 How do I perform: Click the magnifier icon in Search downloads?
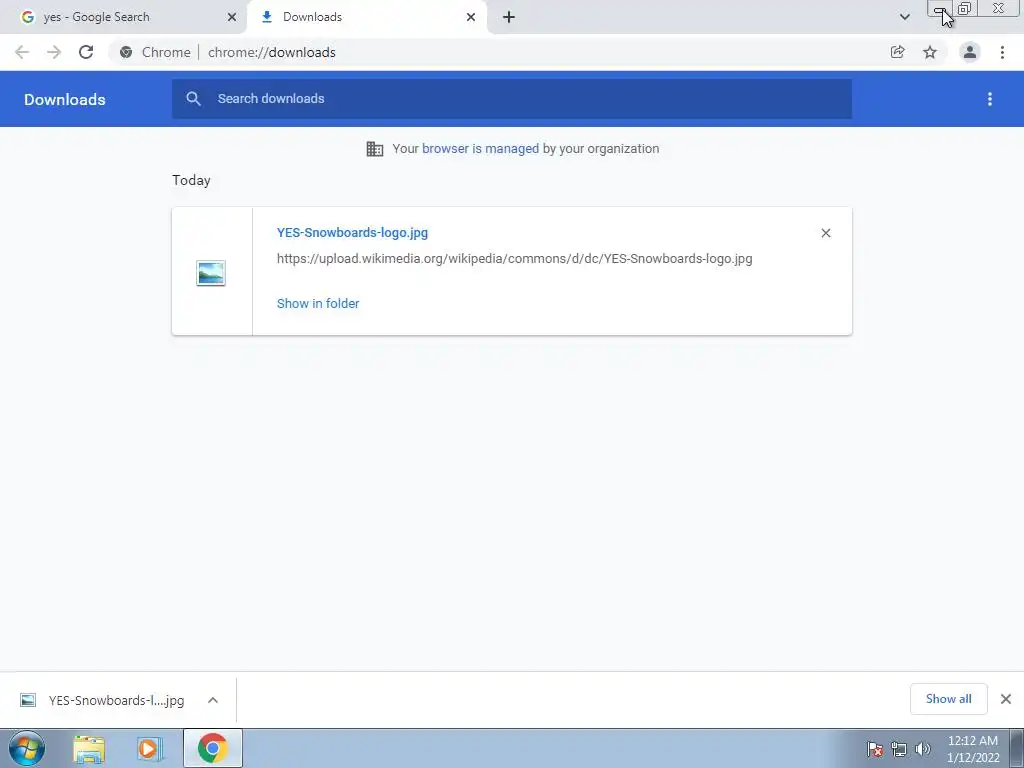coord(193,99)
